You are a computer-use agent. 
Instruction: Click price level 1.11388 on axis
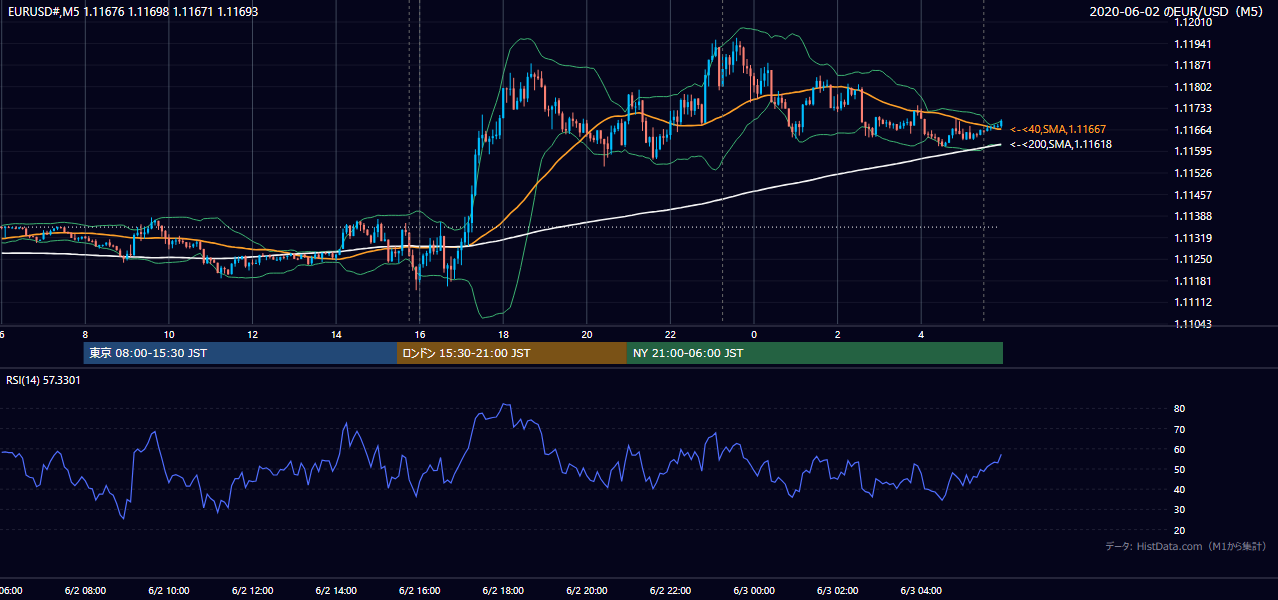click(1194, 216)
